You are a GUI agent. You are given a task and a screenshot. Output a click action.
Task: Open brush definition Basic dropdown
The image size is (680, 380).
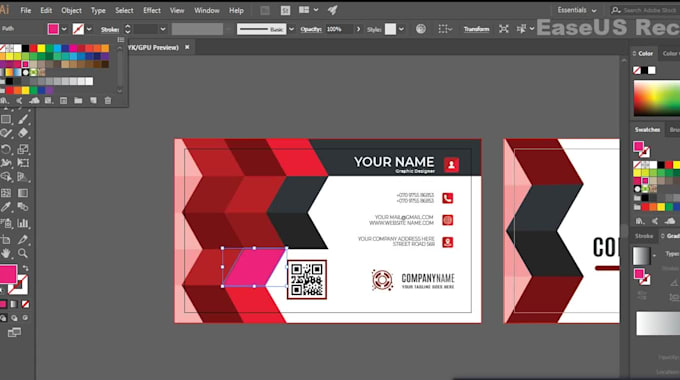[291, 29]
